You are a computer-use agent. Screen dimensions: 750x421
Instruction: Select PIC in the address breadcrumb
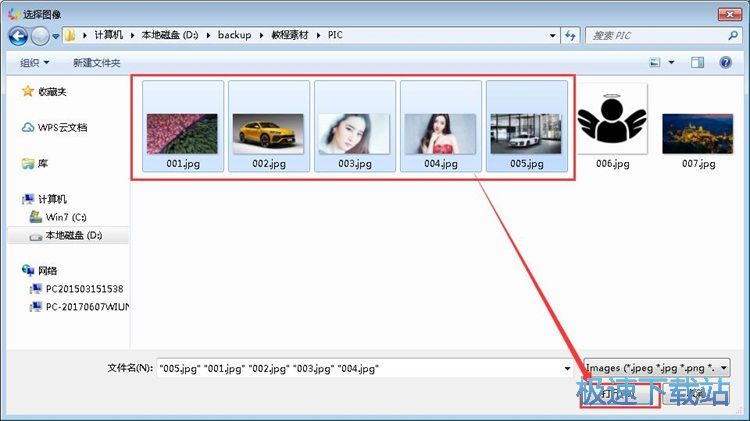pyautogui.click(x=335, y=35)
